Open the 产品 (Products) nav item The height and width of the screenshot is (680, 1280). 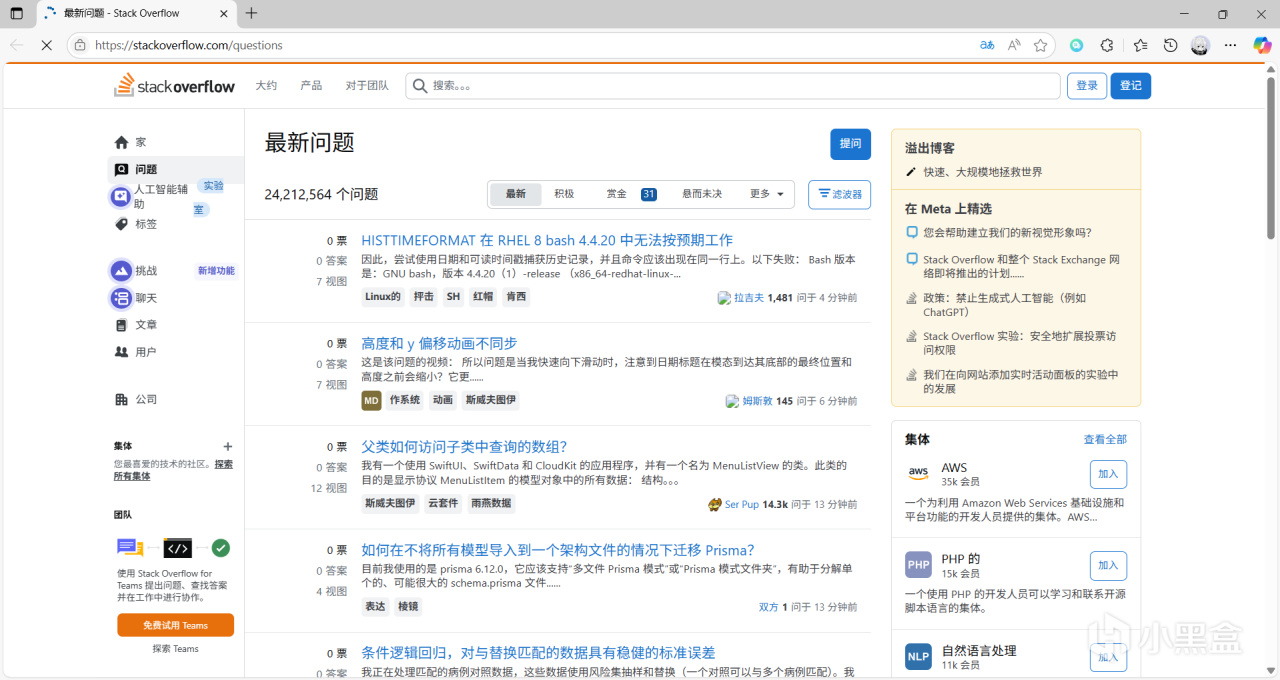(311, 86)
